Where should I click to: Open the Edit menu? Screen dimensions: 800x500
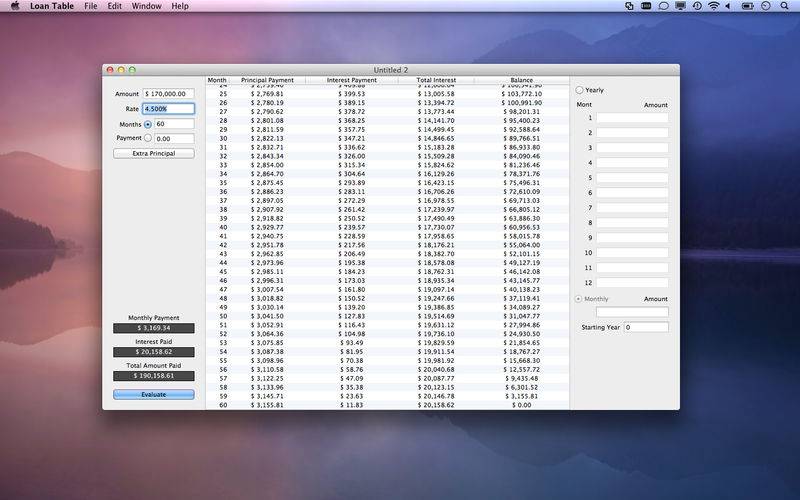click(x=114, y=6)
